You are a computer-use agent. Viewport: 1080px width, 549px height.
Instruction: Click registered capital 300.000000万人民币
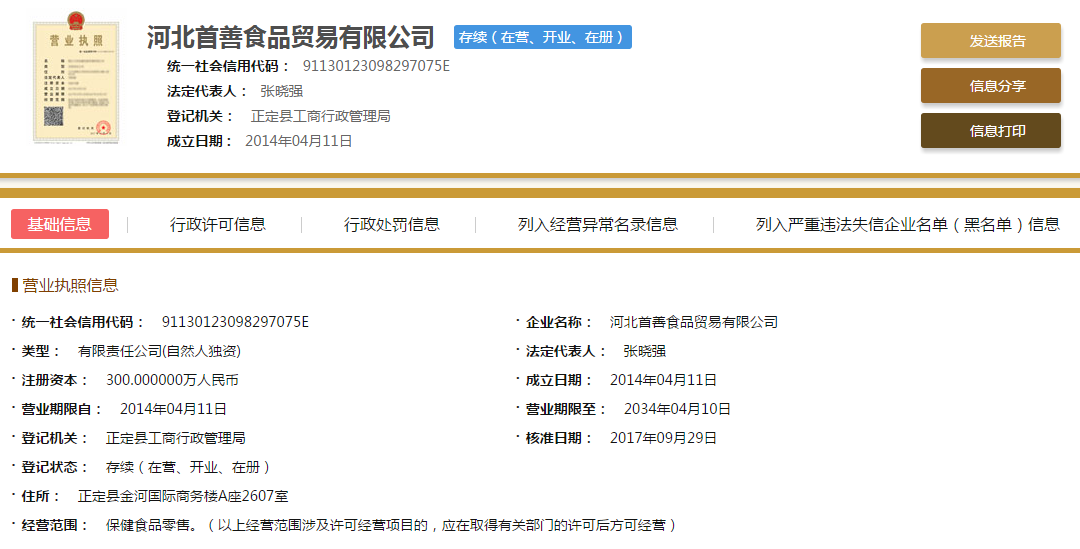coord(172,380)
